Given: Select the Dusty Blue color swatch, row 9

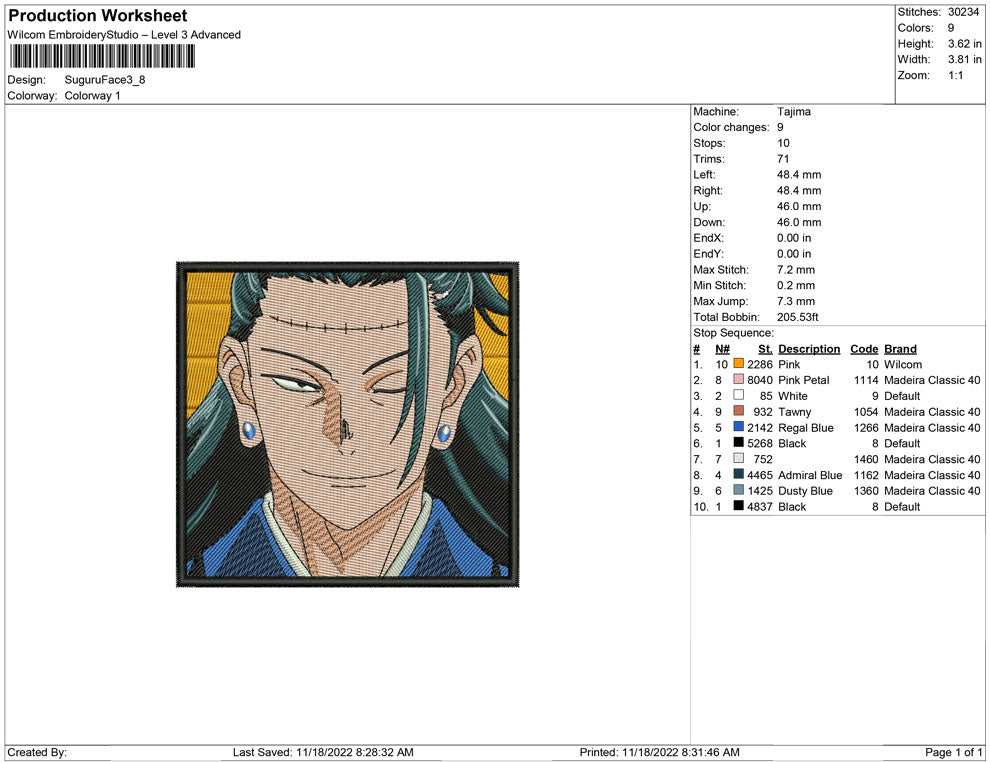Looking at the screenshot, I should click(738, 490).
